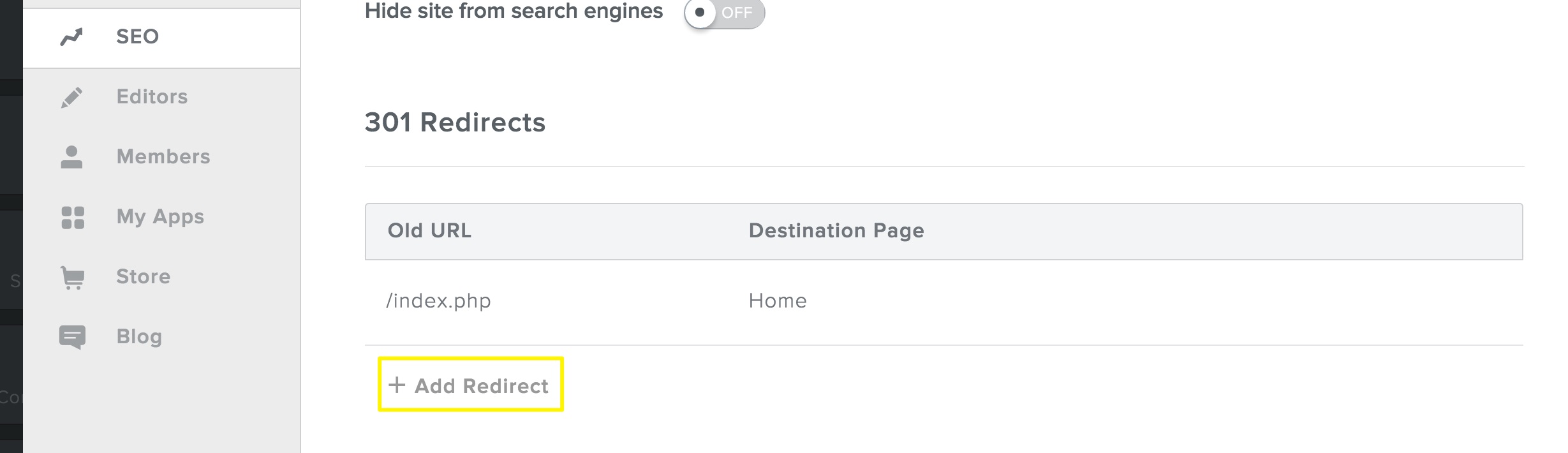Go to the Editors section
The width and height of the screenshot is (1568, 453).
point(152,97)
